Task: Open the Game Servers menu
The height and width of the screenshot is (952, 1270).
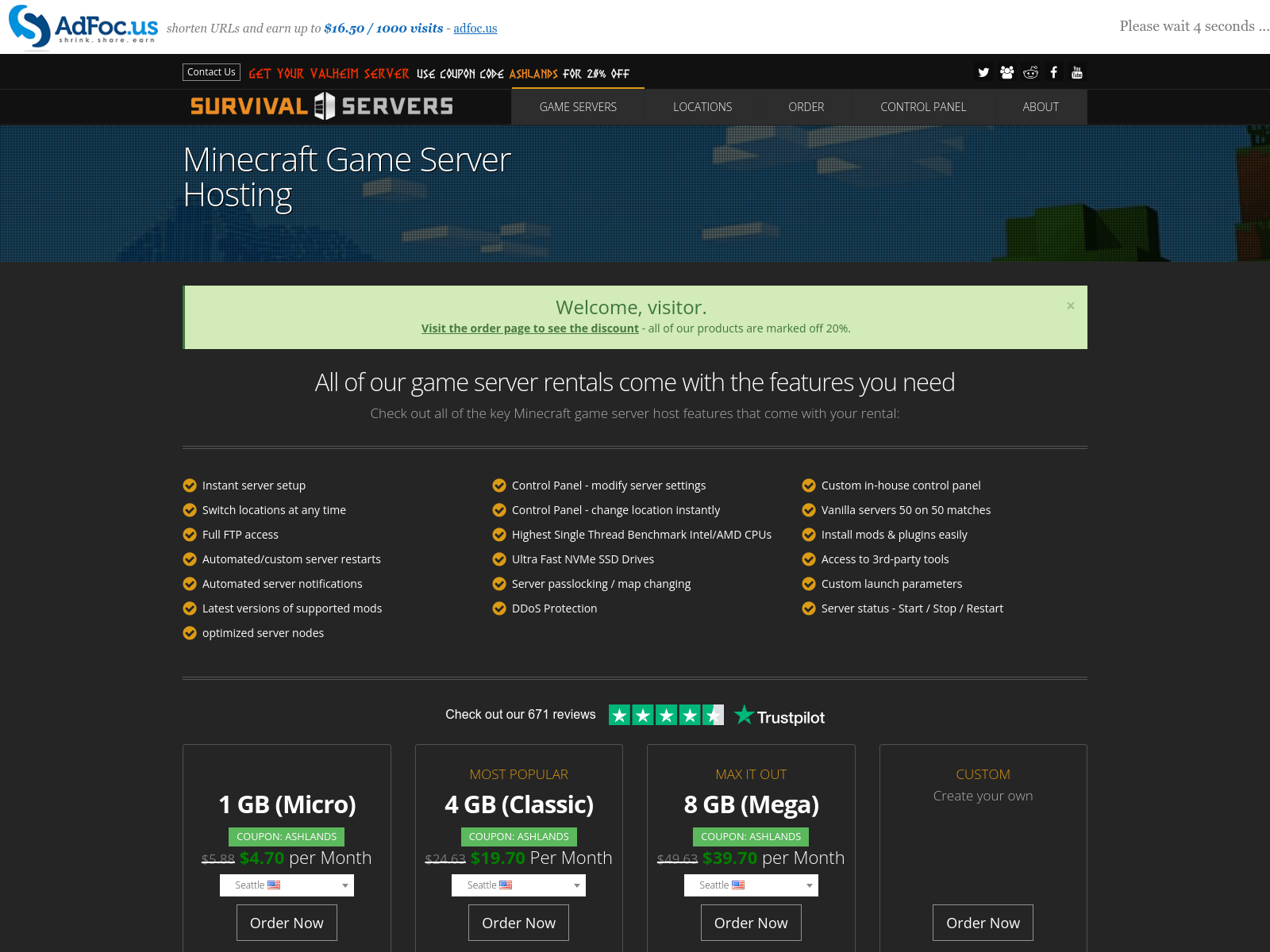Action: (578, 107)
